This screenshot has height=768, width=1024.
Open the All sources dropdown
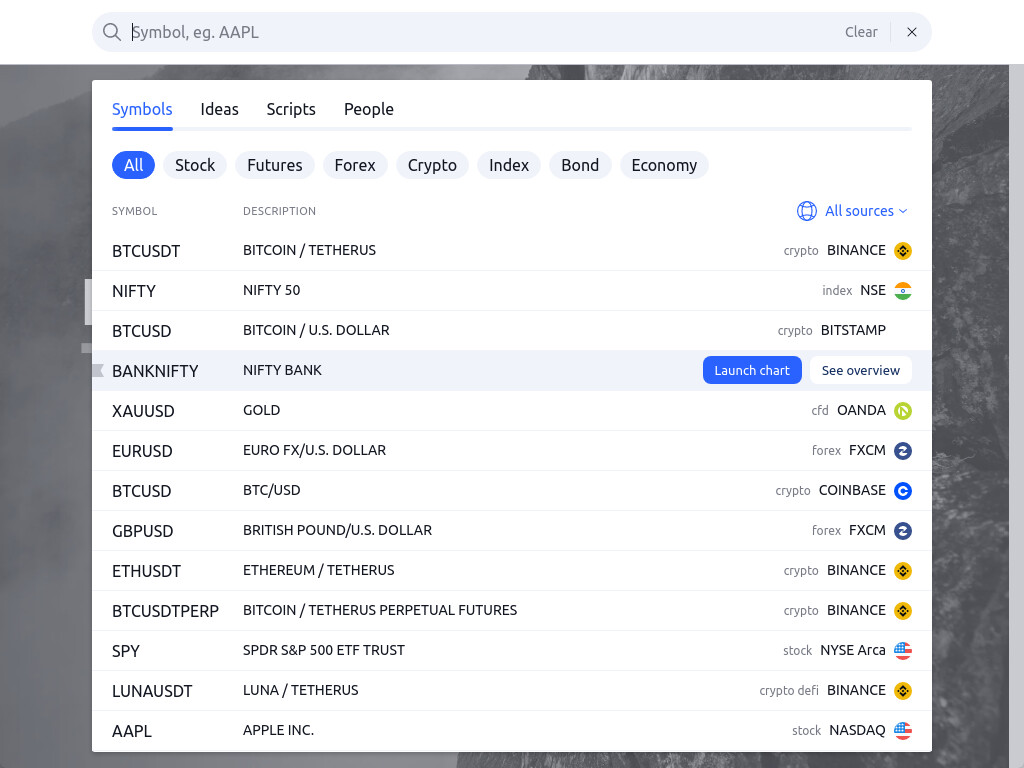click(x=852, y=211)
